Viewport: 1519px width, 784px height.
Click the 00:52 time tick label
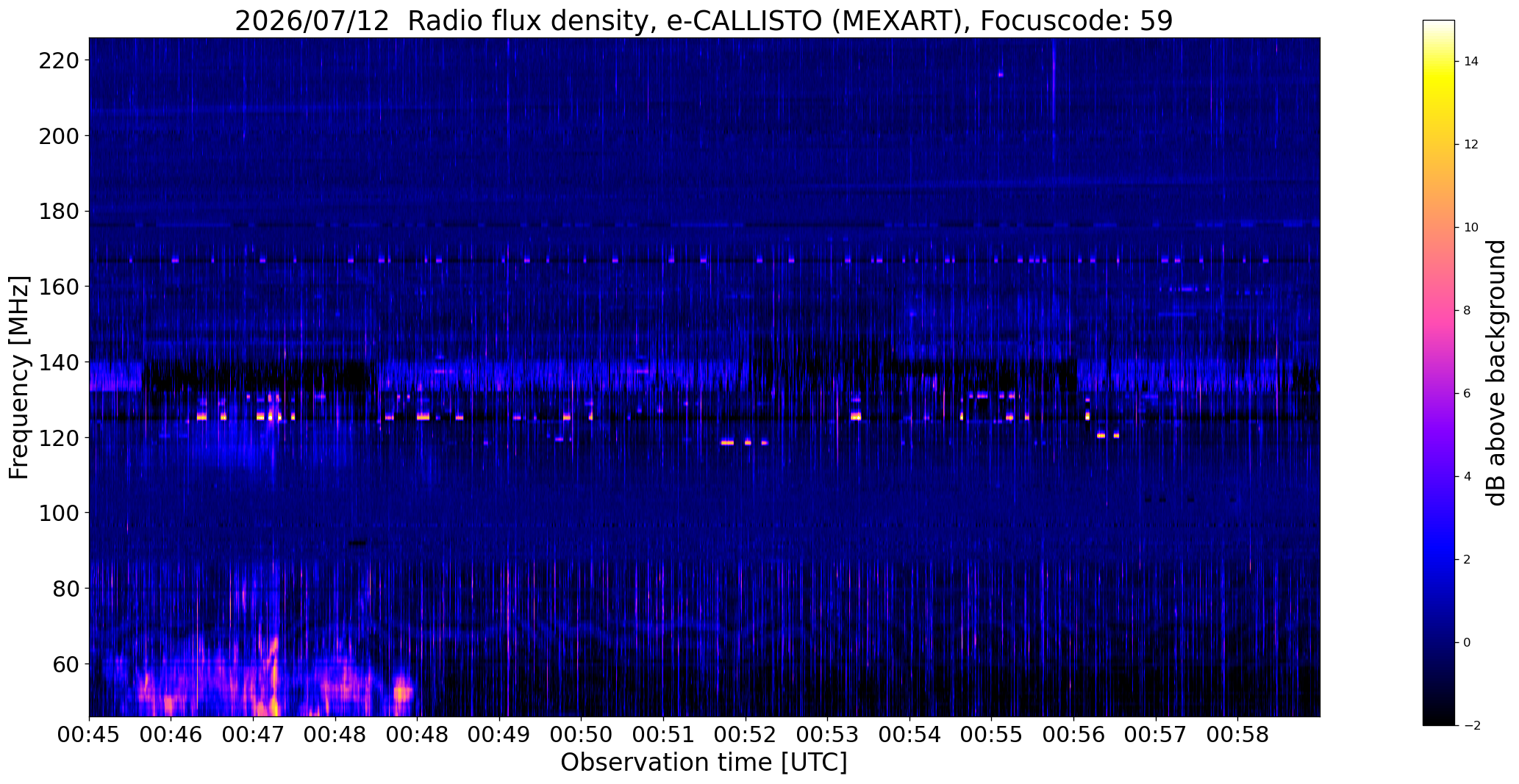746,736
